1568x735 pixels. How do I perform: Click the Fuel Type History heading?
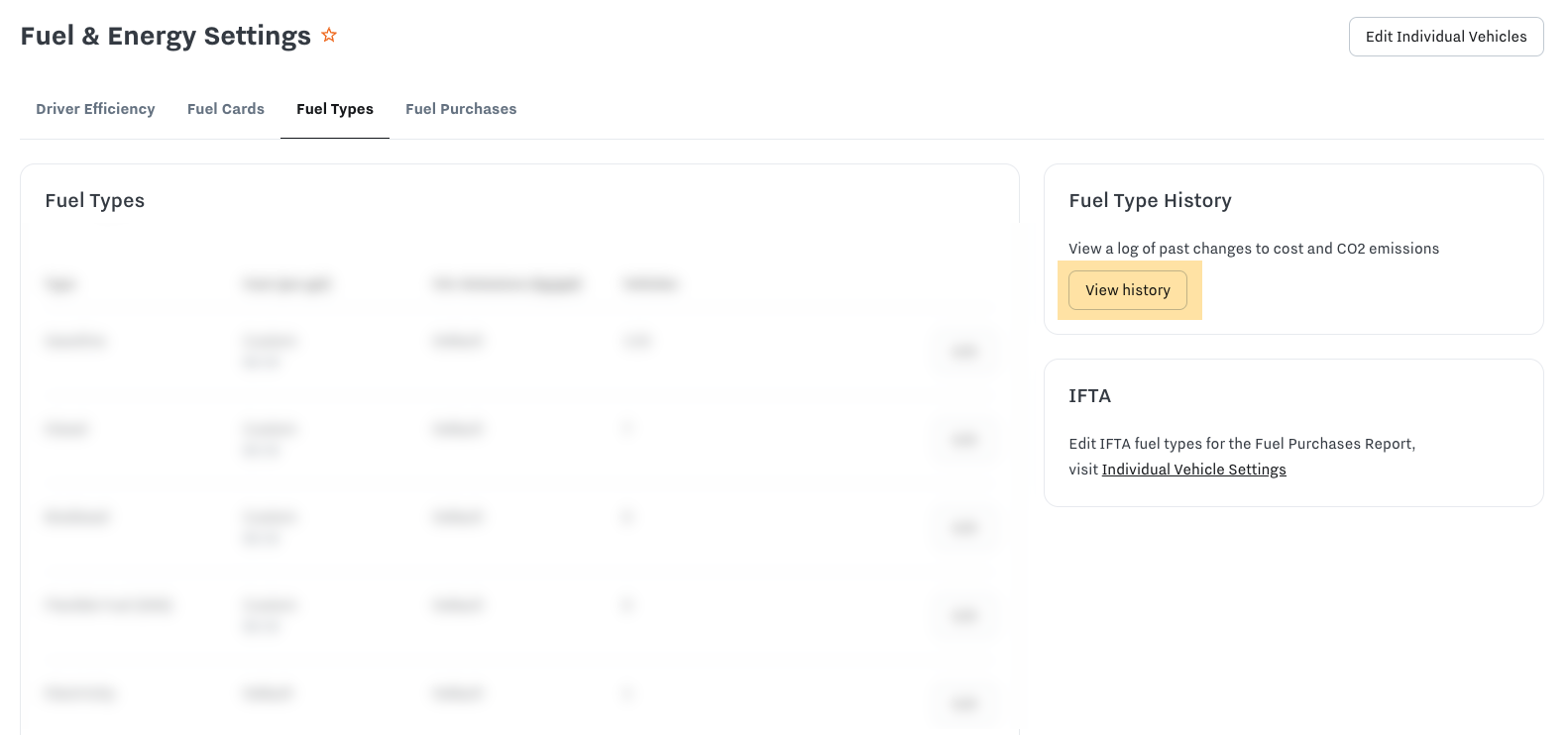(1150, 201)
